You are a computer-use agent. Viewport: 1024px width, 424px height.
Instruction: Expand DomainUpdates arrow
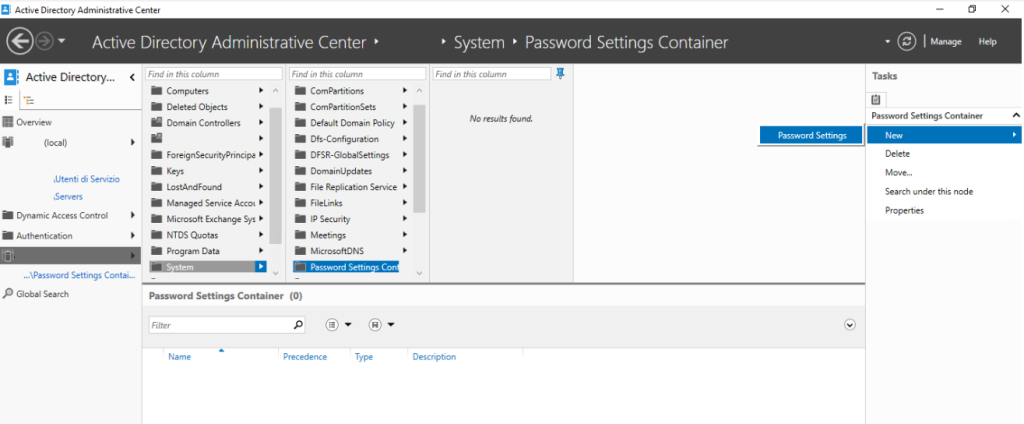coord(405,171)
